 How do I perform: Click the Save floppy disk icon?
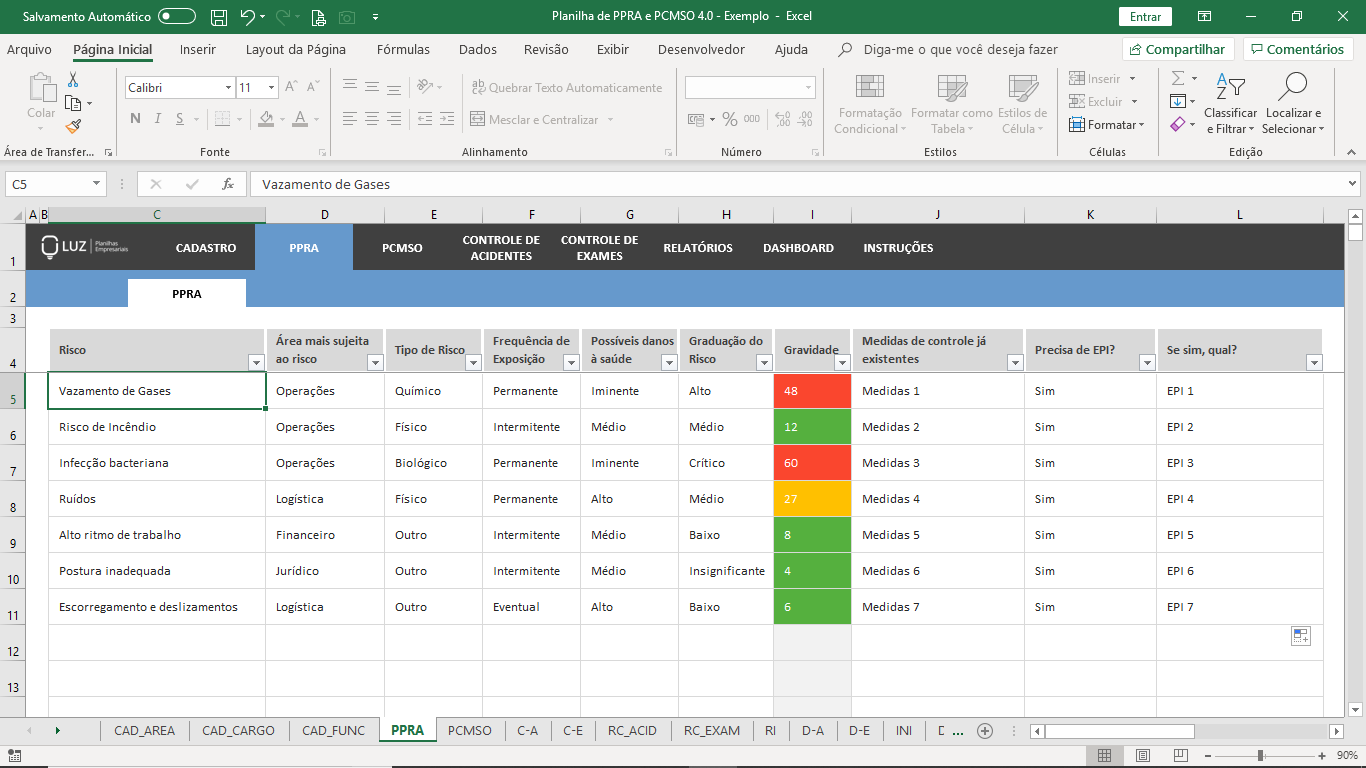click(x=218, y=17)
